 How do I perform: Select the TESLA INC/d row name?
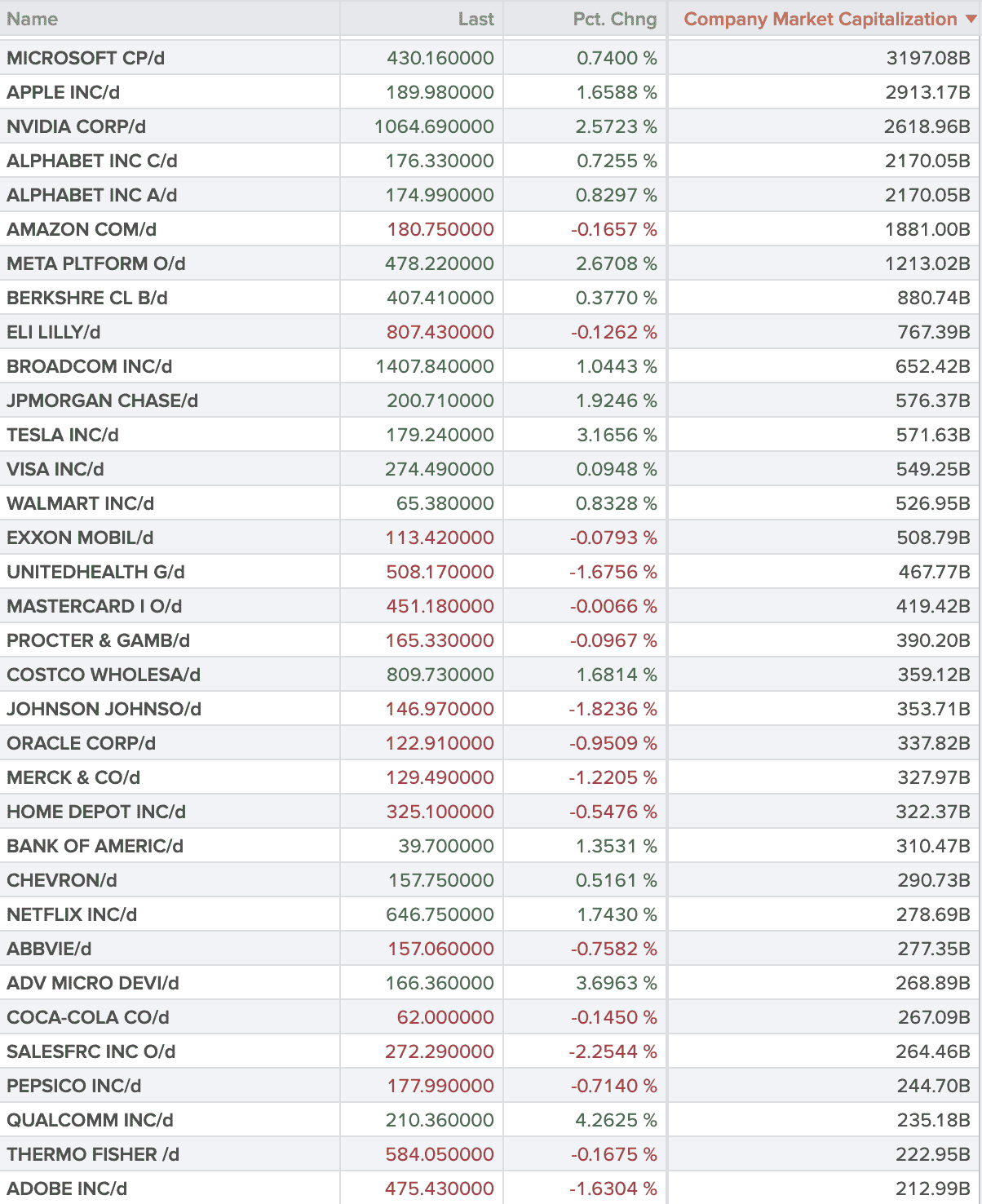pyautogui.click(x=63, y=435)
